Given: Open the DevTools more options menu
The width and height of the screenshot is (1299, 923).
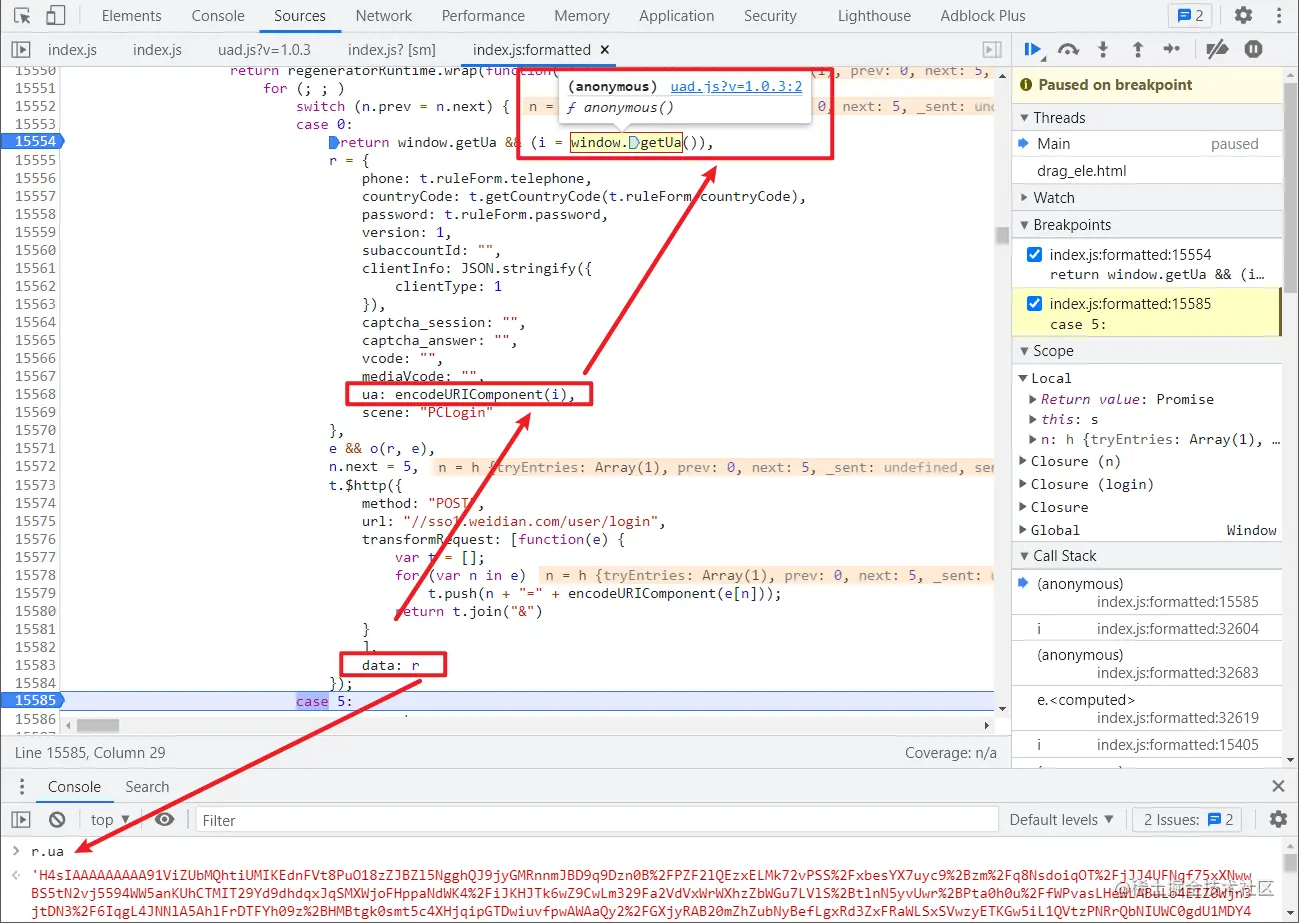Looking at the screenshot, I should pyautogui.click(x=1278, y=16).
